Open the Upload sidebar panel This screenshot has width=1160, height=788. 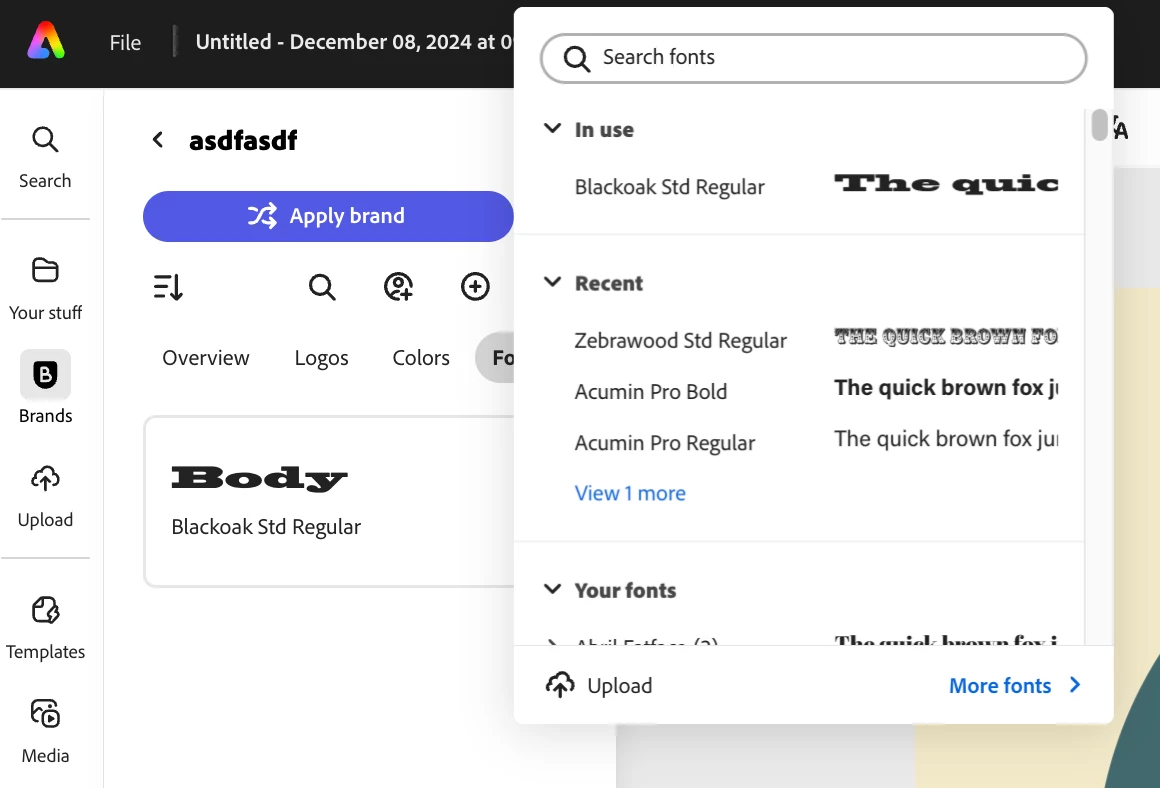pyautogui.click(x=45, y=496)
